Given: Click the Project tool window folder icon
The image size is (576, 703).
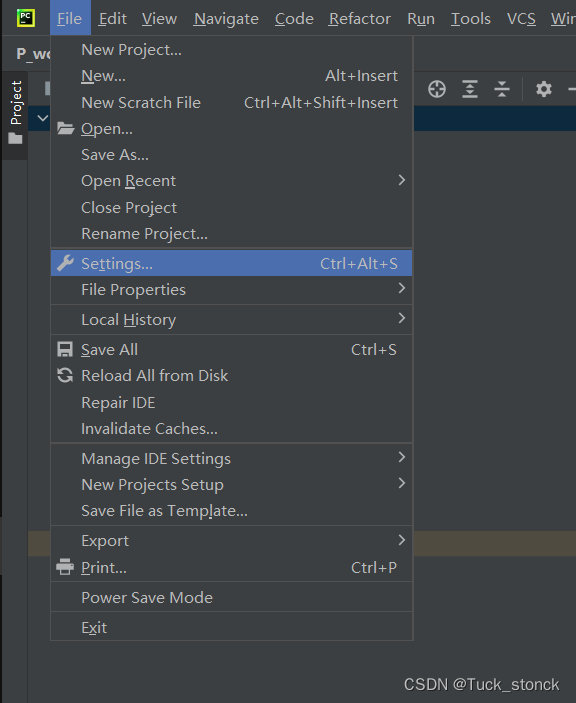Looking at the screenshot, I should pyautogui.click(x=15, y=139).
